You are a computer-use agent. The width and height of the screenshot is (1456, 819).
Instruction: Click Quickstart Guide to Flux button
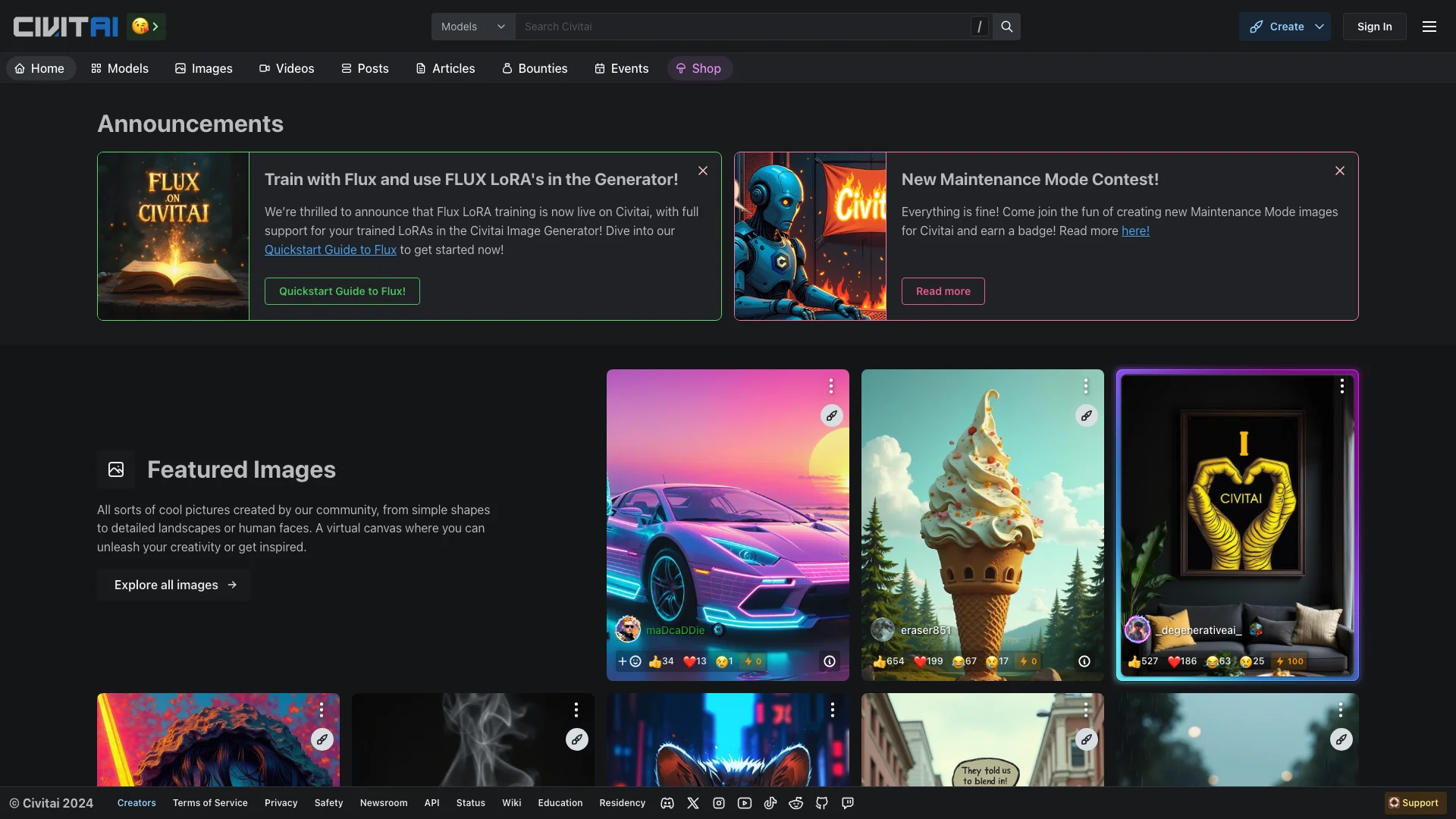(x=341, y=291)
